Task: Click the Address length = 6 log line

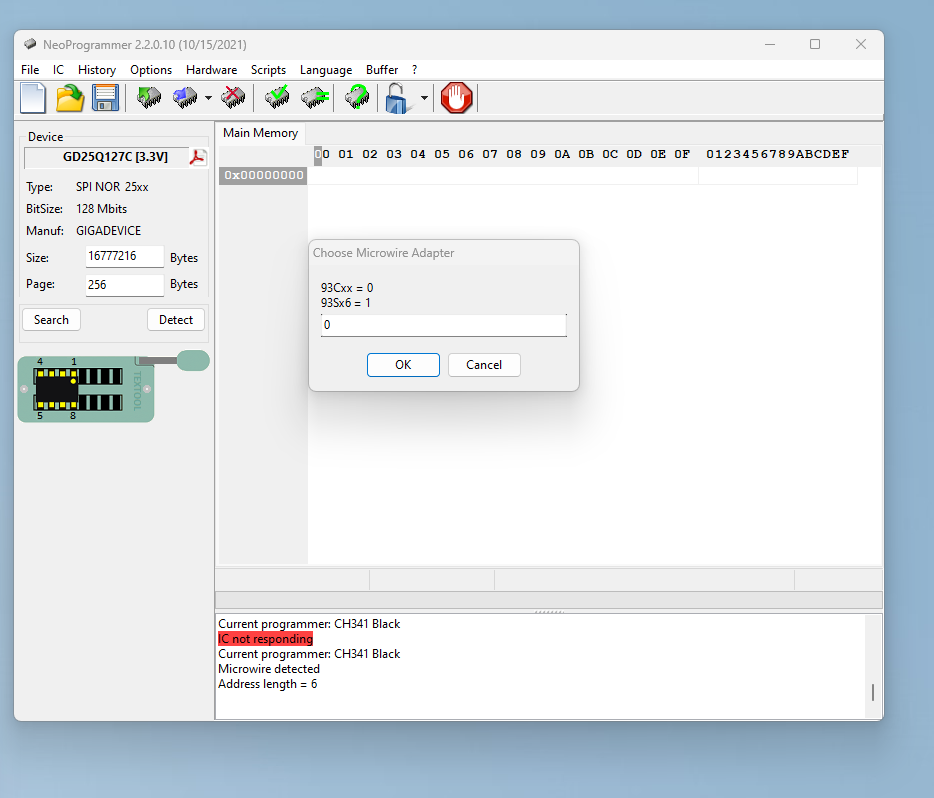Action: [267, 684]
